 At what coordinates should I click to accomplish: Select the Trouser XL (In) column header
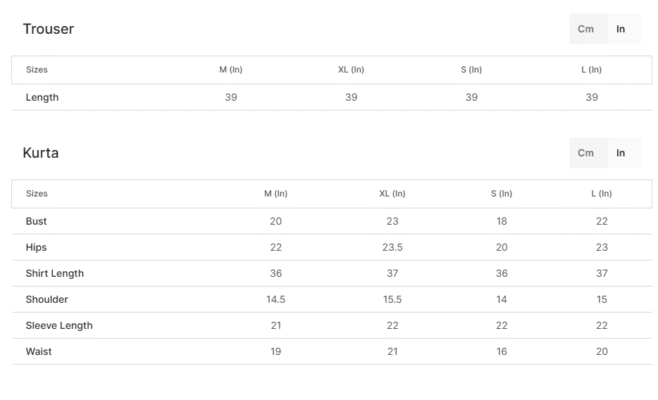click(x=351, y=70)
